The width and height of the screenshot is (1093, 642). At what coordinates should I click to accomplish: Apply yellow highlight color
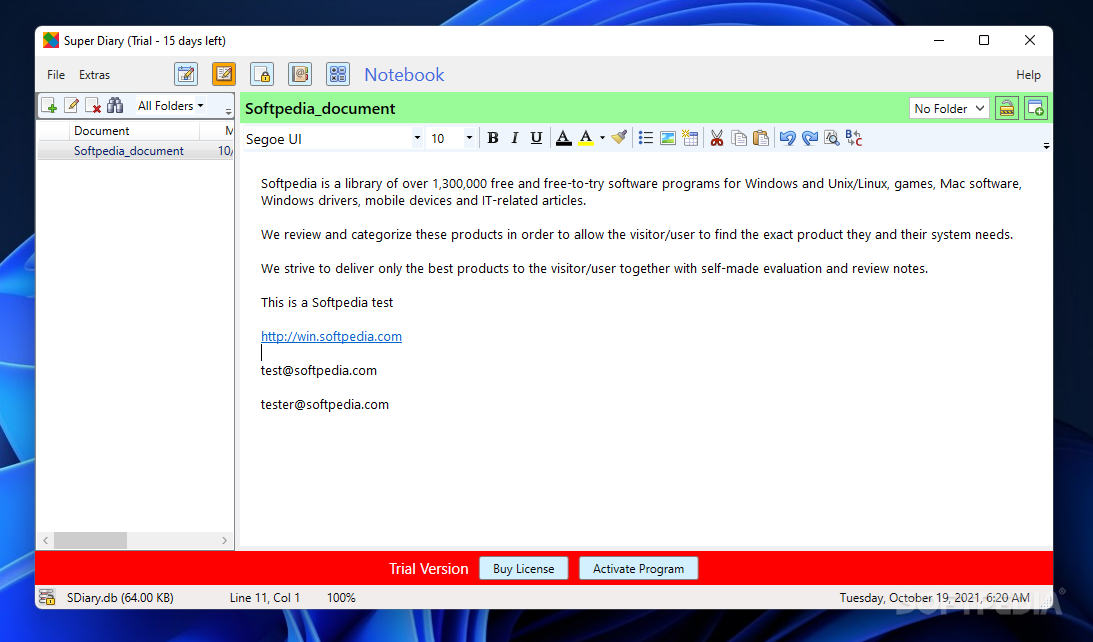(586, 138)
